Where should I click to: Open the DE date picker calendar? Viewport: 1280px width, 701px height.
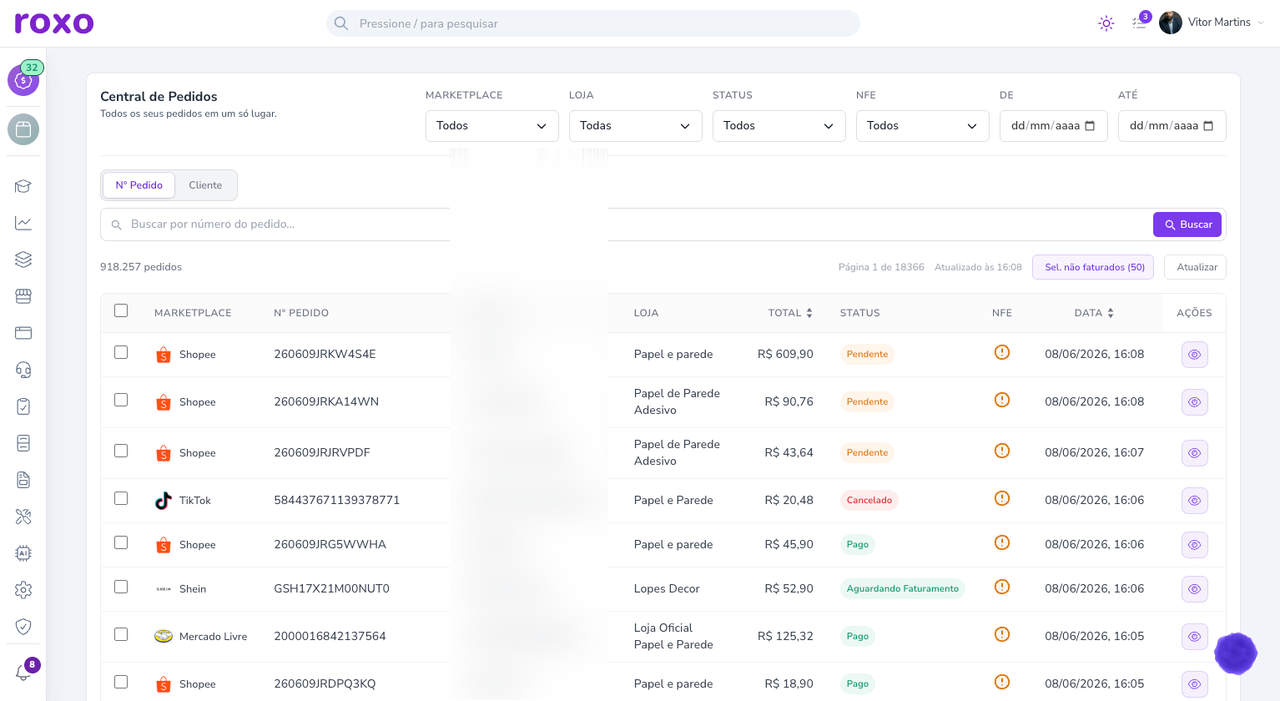(1090, 126)
